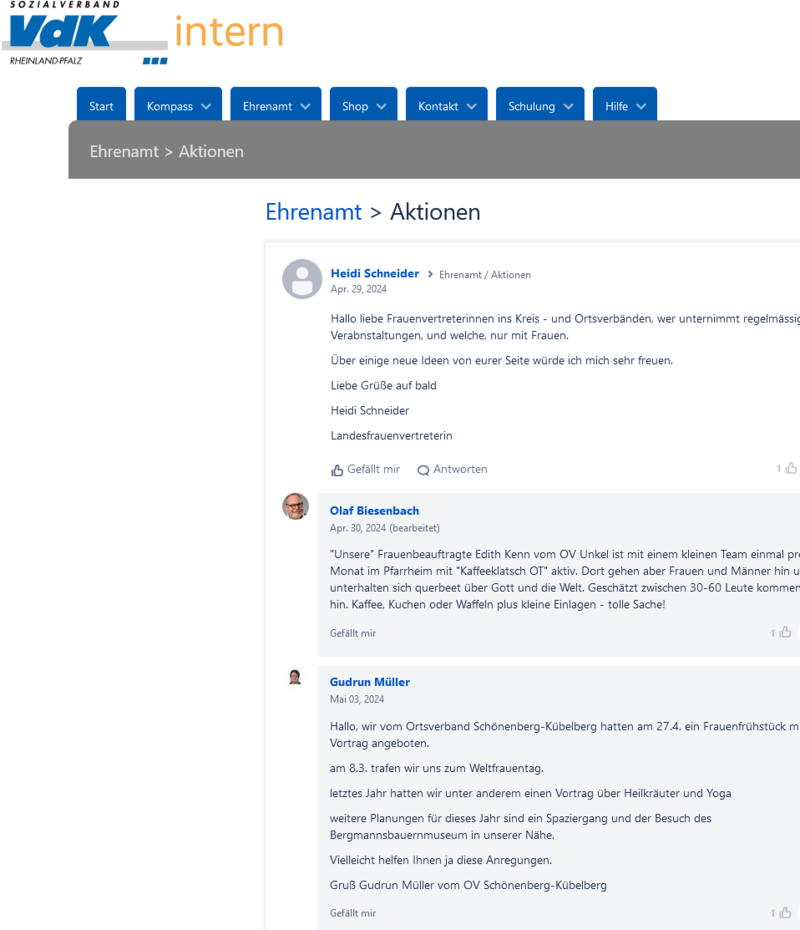800x930 pixels.
Task: Click the gray breadcrumb text Ehrenamt > Aktionen
Action: [167, 151]
